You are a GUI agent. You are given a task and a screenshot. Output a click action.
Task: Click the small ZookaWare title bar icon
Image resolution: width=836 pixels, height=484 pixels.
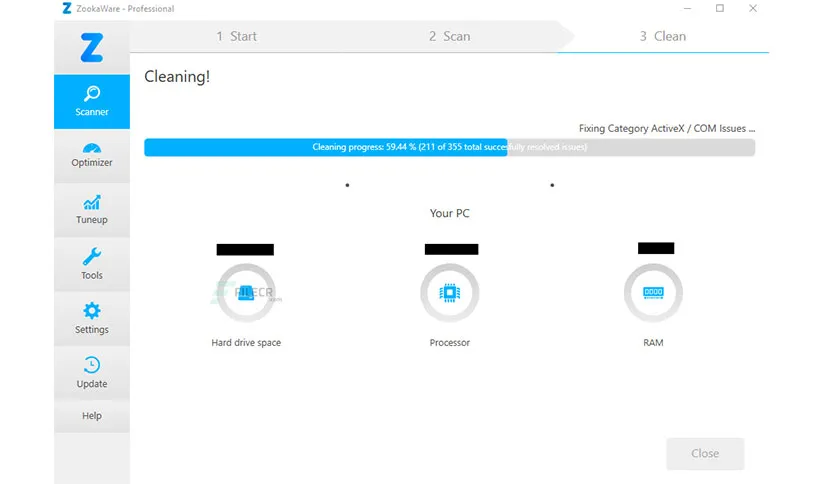[x=66, y=9]
